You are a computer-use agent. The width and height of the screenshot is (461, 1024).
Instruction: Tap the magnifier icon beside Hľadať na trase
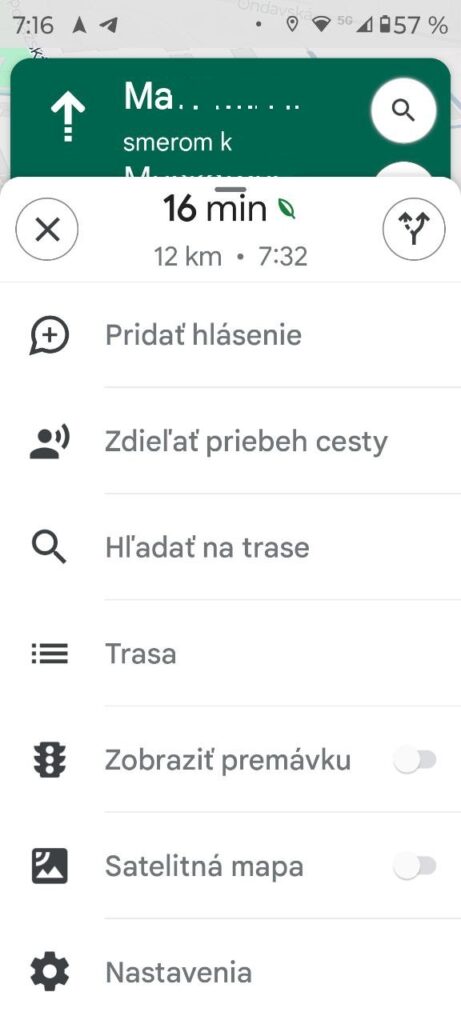tap(50, 547)
